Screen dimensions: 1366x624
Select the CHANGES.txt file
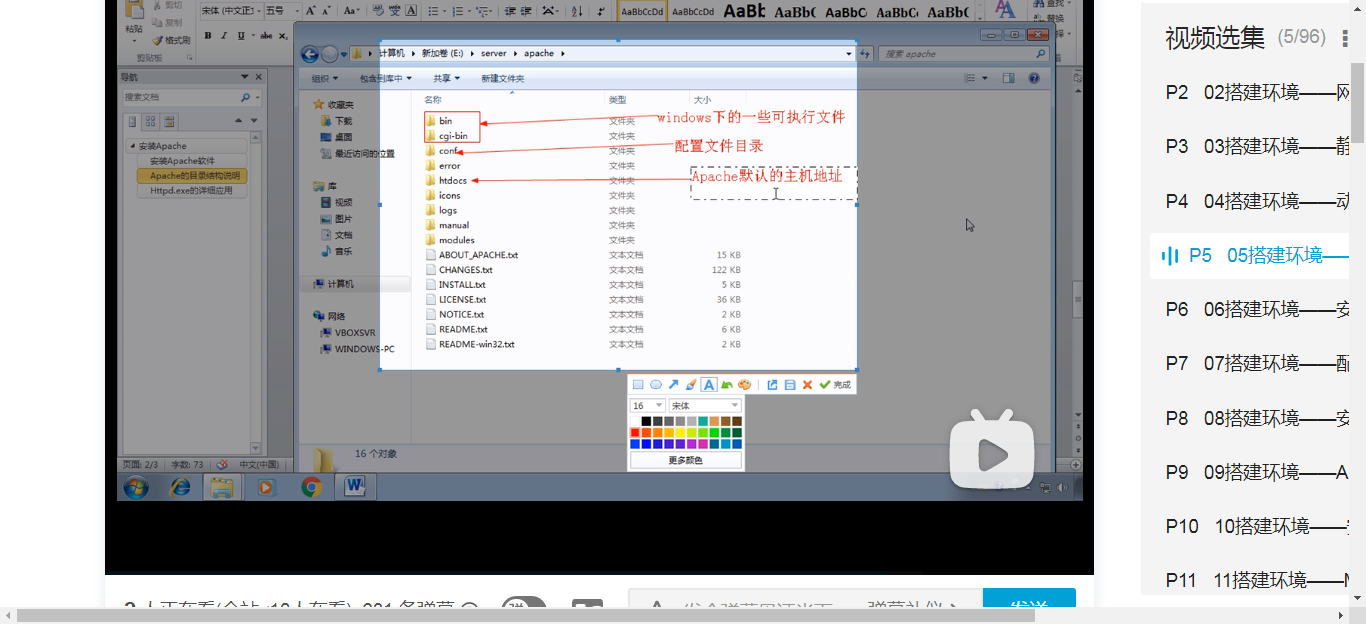pyautogui.click(x=459, y=270)
